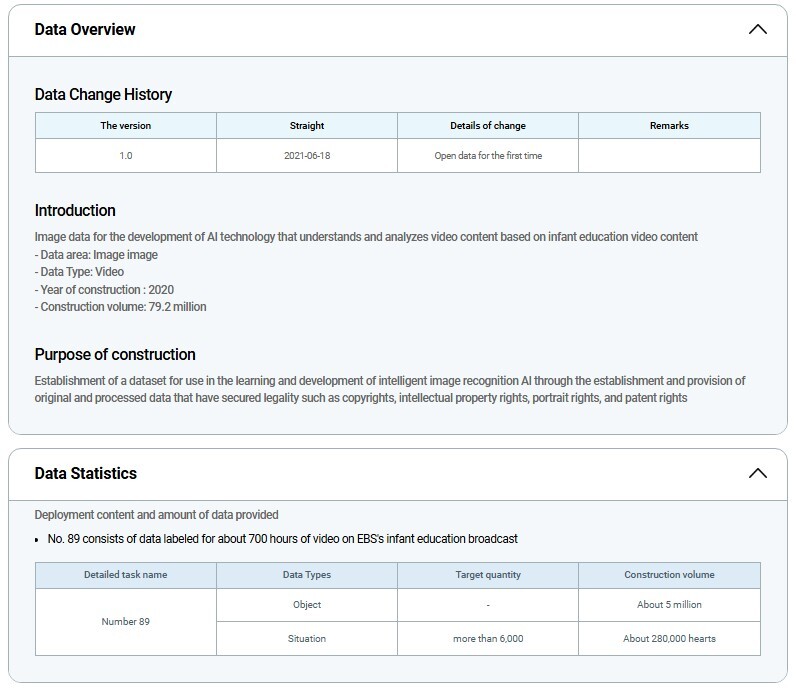Screen dimensions: 796x689
Task: Click the Data Statistics panel title
Action: tap(86, 473)
